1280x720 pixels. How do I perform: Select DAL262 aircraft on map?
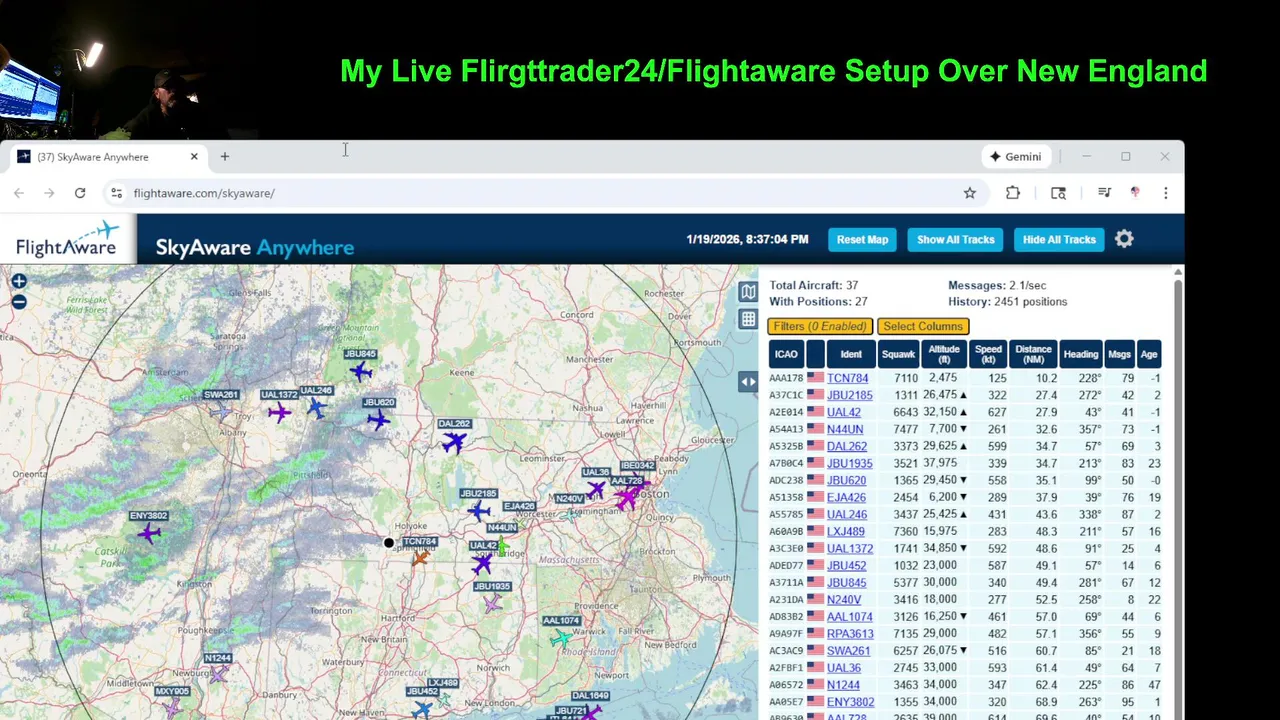point(455,441)
